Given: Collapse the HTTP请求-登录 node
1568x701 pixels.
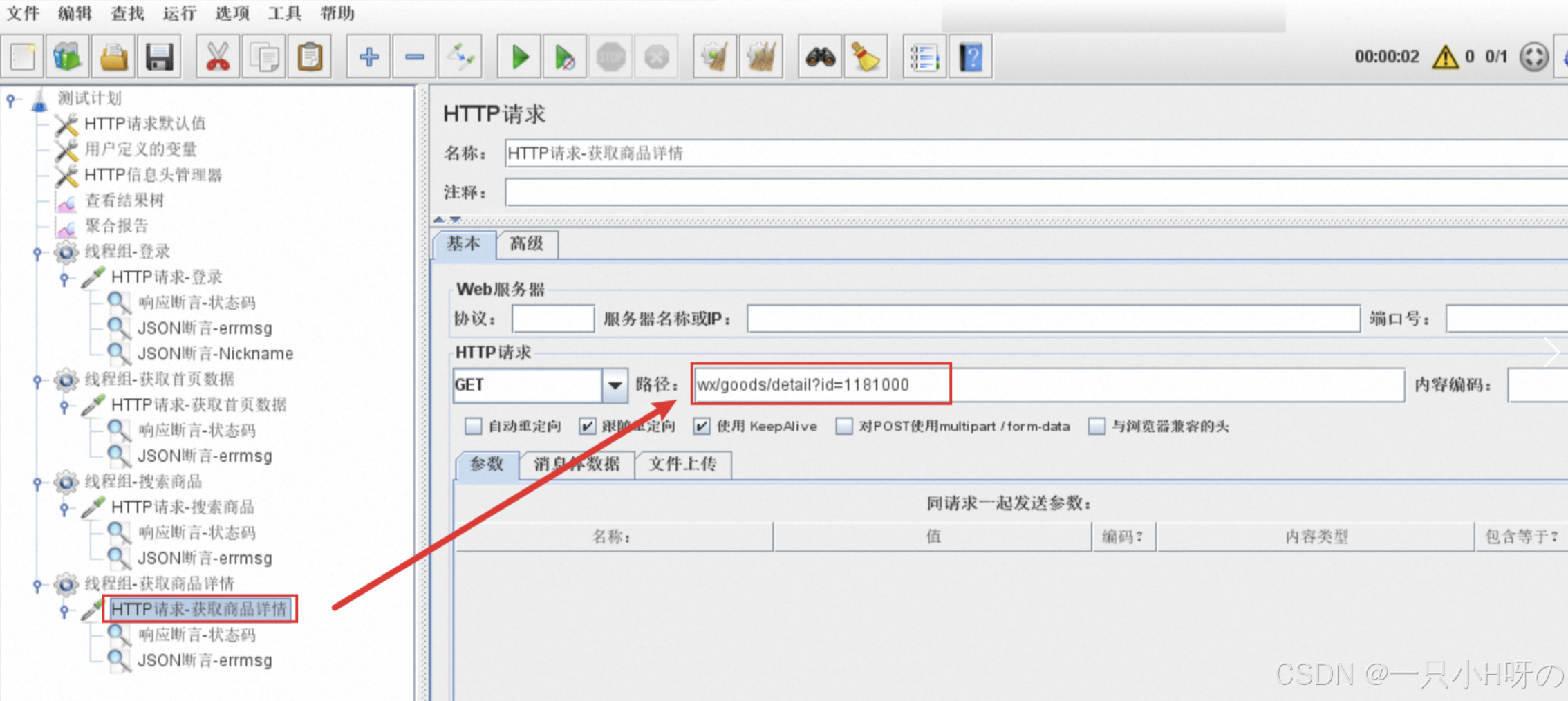Looking at the screenshot, I should tap(64, 279).
